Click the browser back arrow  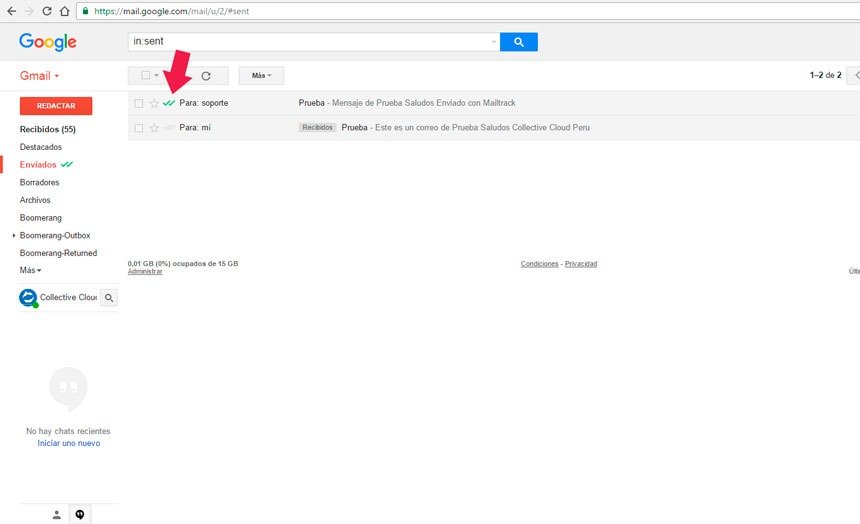click(x=12, y=11)
